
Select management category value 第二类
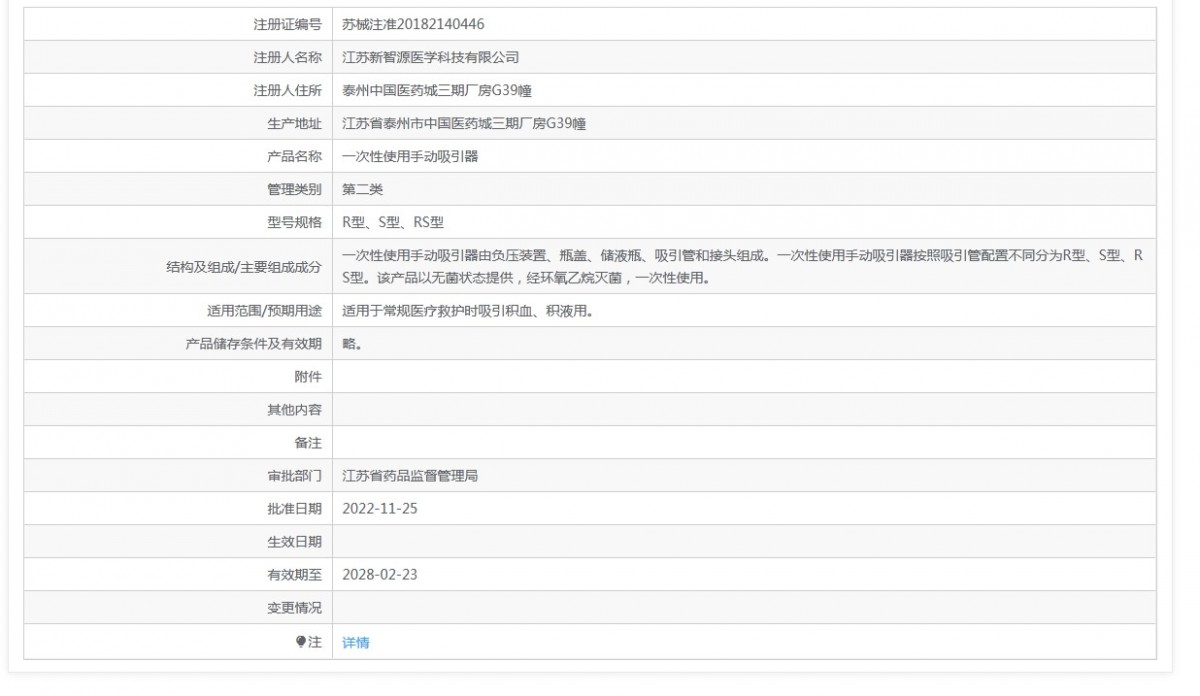362,189
